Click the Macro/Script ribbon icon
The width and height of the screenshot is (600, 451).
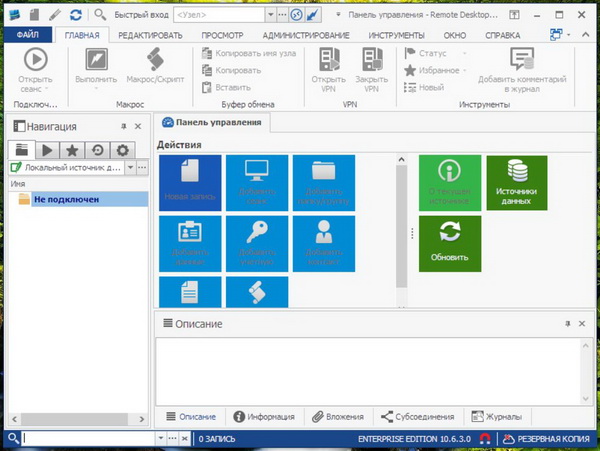(153, 60)
